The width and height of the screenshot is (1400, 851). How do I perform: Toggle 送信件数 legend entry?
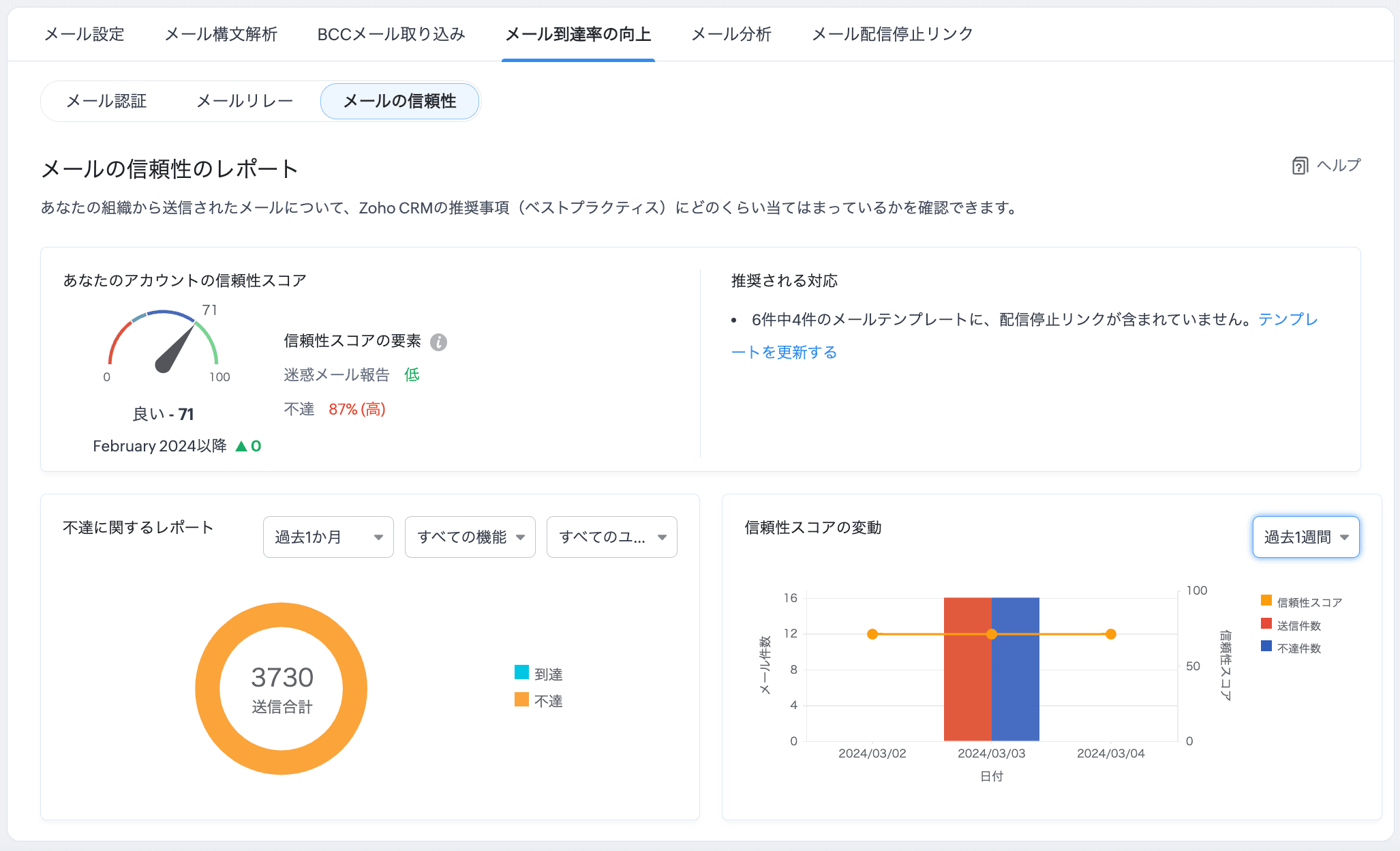pos(1291,625)
